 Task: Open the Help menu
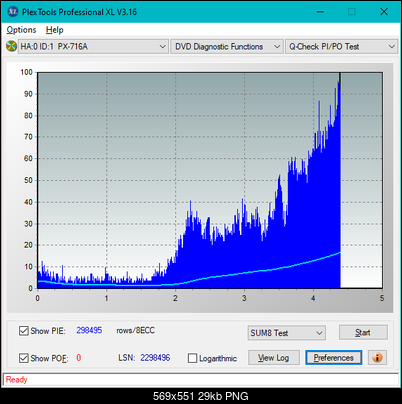[55, 30]
